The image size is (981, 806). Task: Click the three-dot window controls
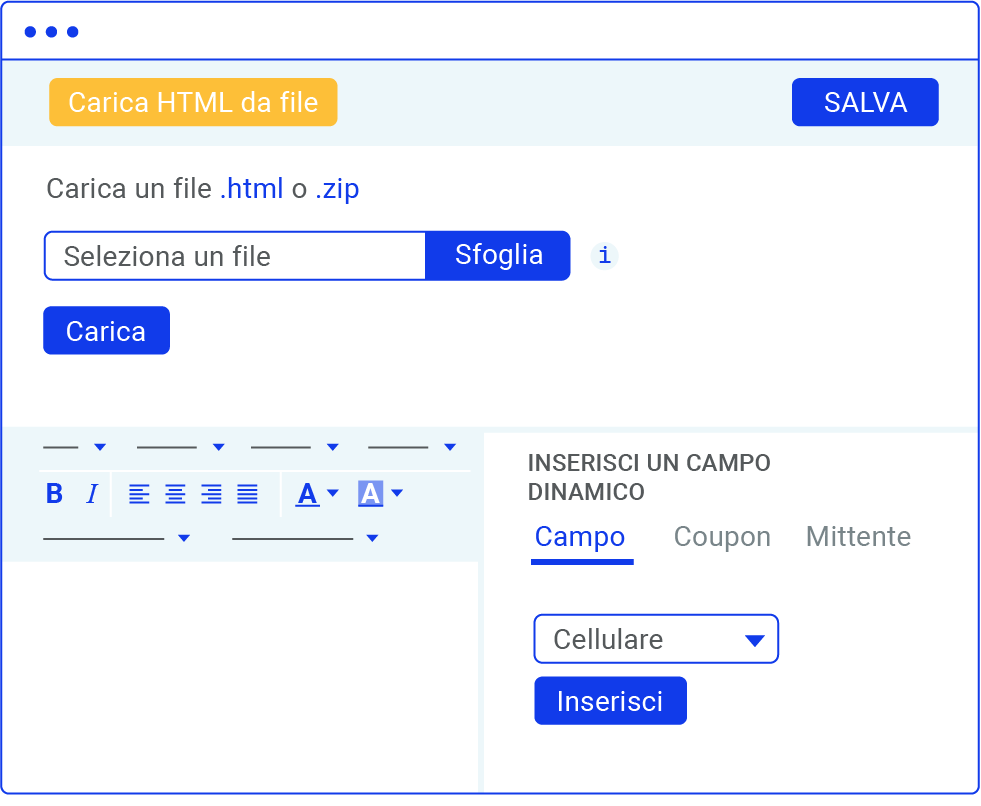(x=51, y=31)
